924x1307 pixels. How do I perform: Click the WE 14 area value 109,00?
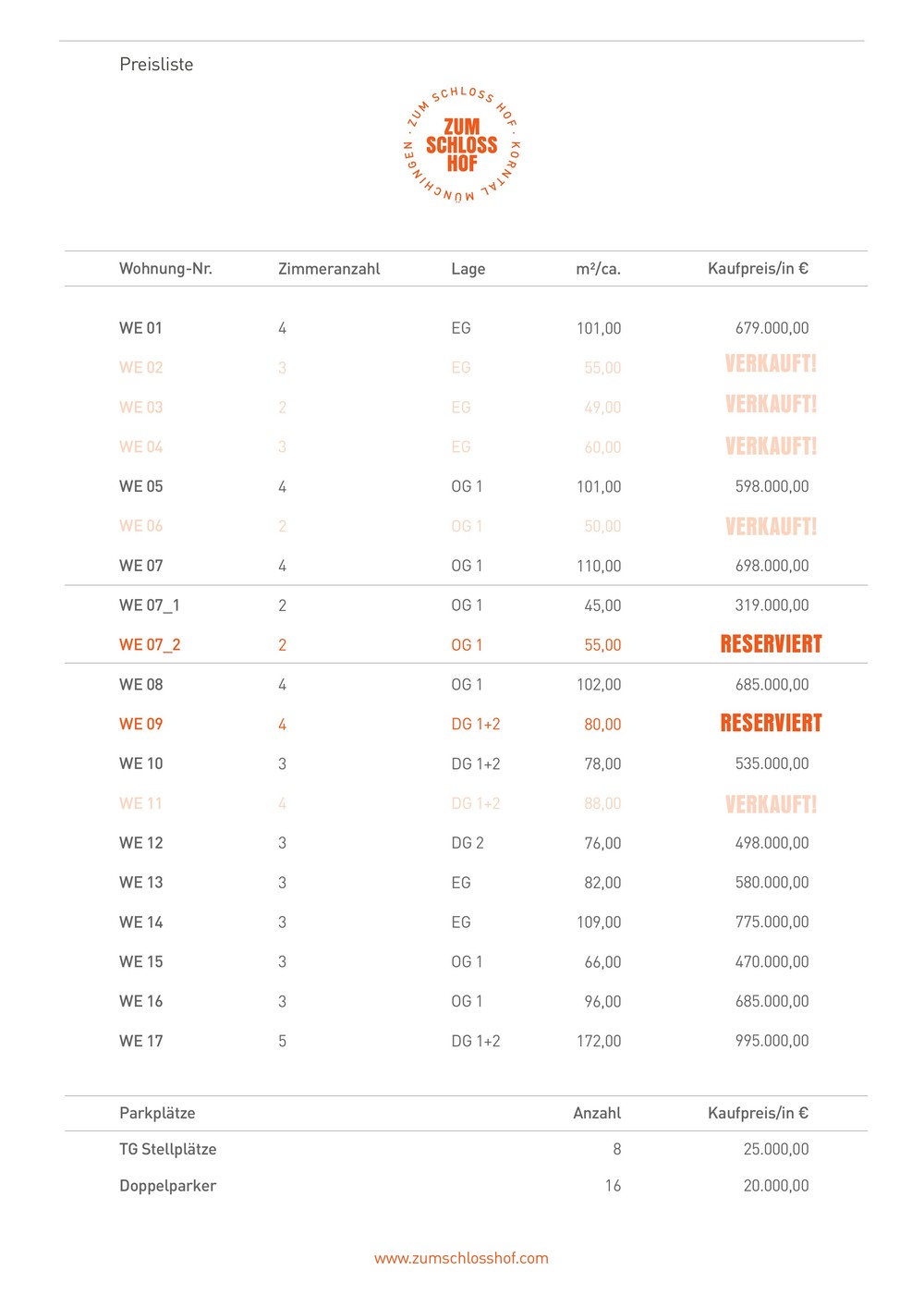(x=599, y=922)
